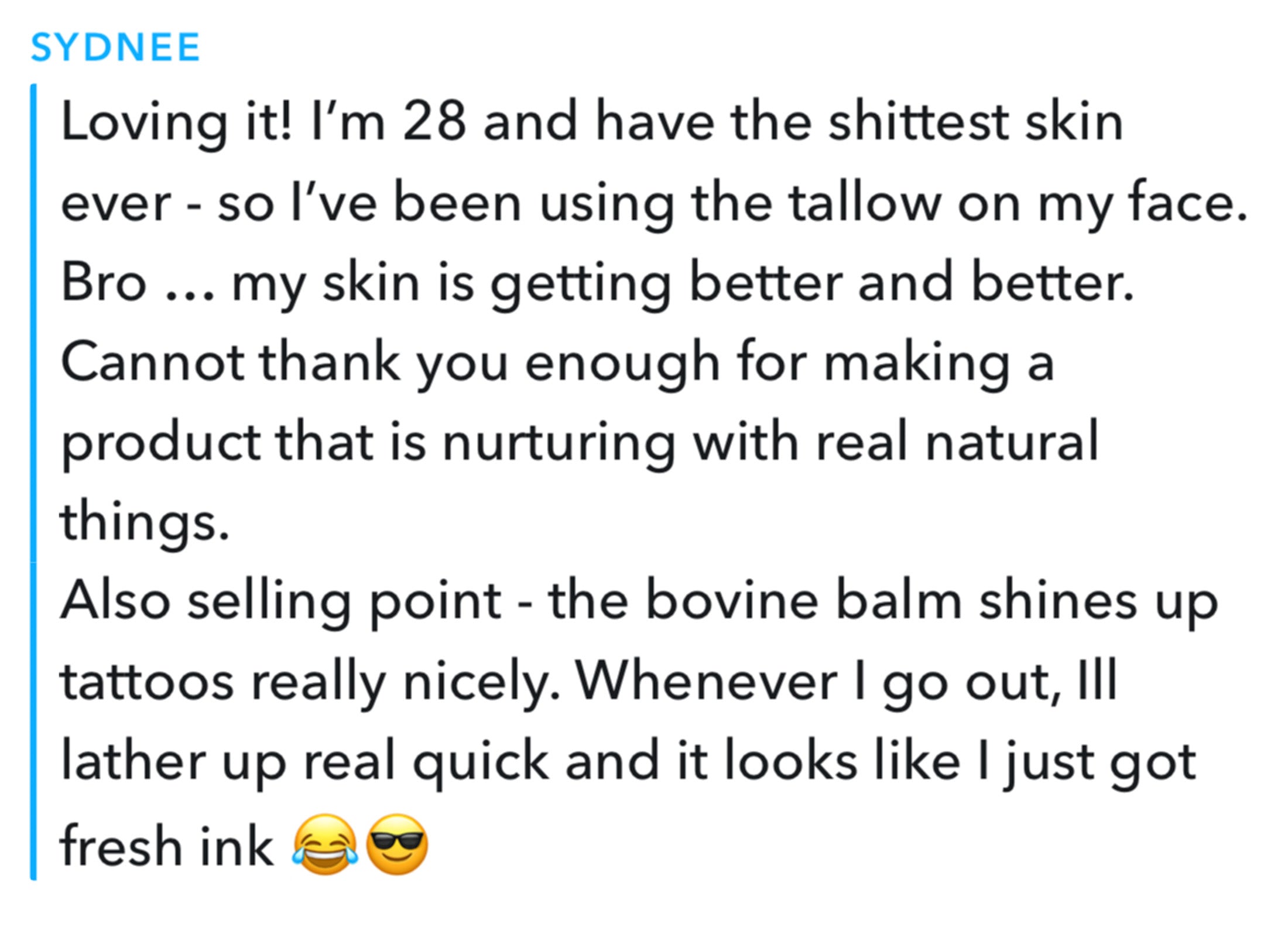Click the word "Bro" in the message

tap(104, 283)
